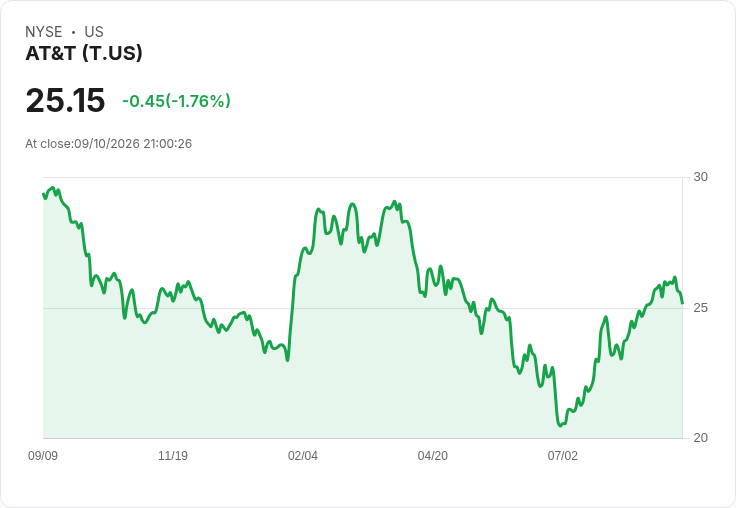
Task: Click the 25 label on the price axis
Action: [x=700, y=308]
